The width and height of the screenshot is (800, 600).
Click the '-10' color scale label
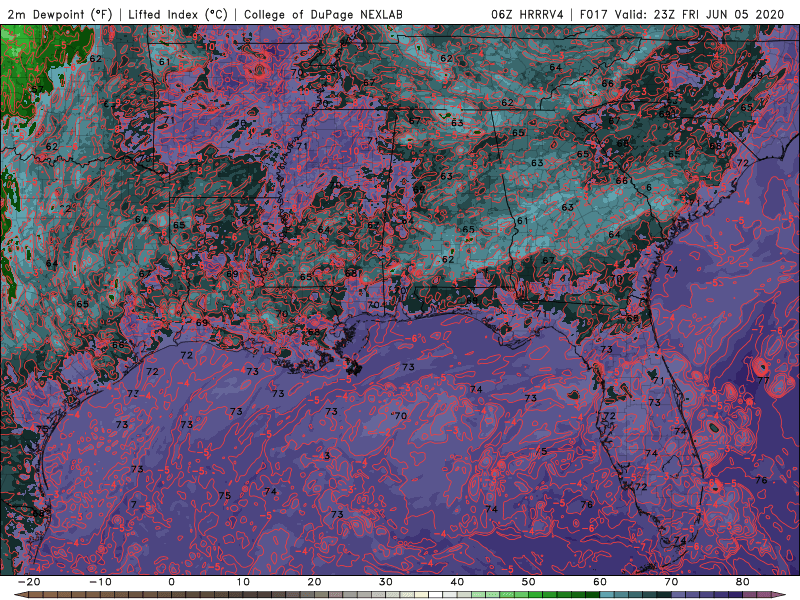(100, 582)
